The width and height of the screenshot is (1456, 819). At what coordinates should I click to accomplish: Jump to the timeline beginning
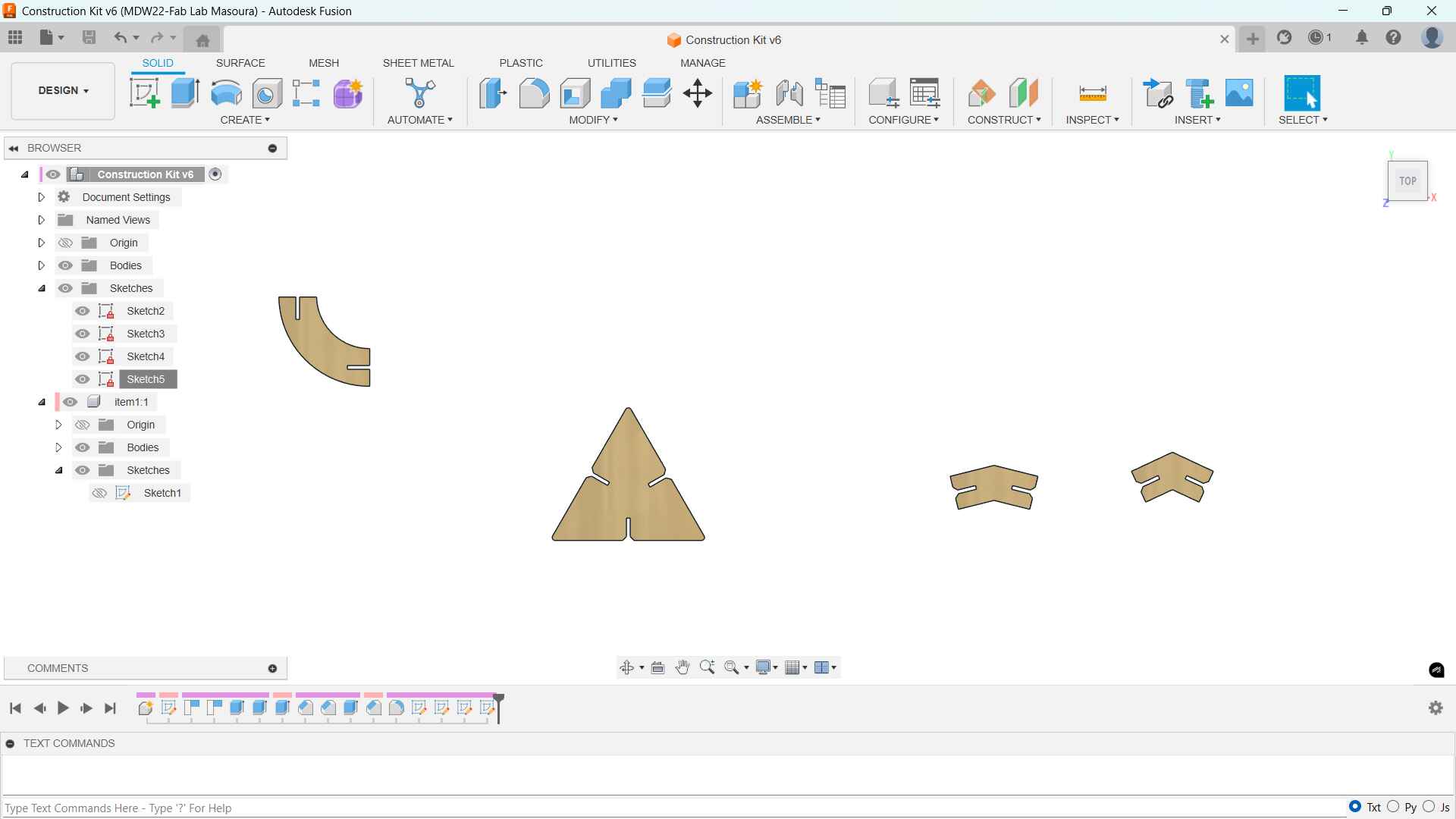pyautogui.click(x=15, y=708)
